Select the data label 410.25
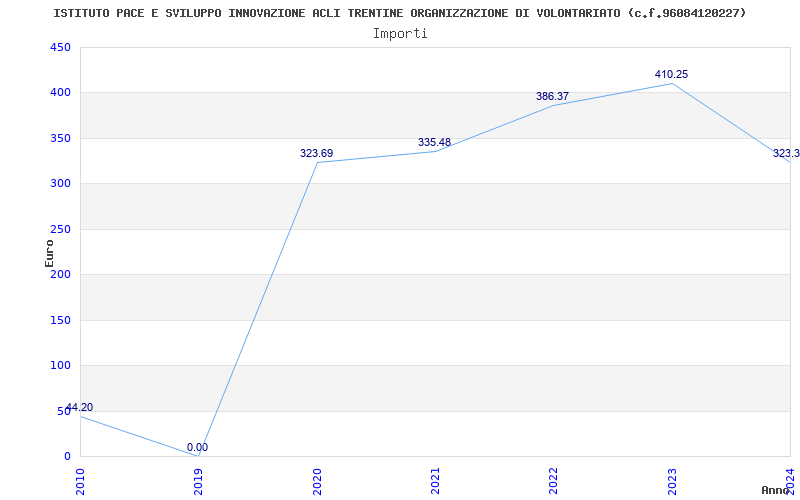The width and height of the screenshot is (800, 500). click(671, 74)
